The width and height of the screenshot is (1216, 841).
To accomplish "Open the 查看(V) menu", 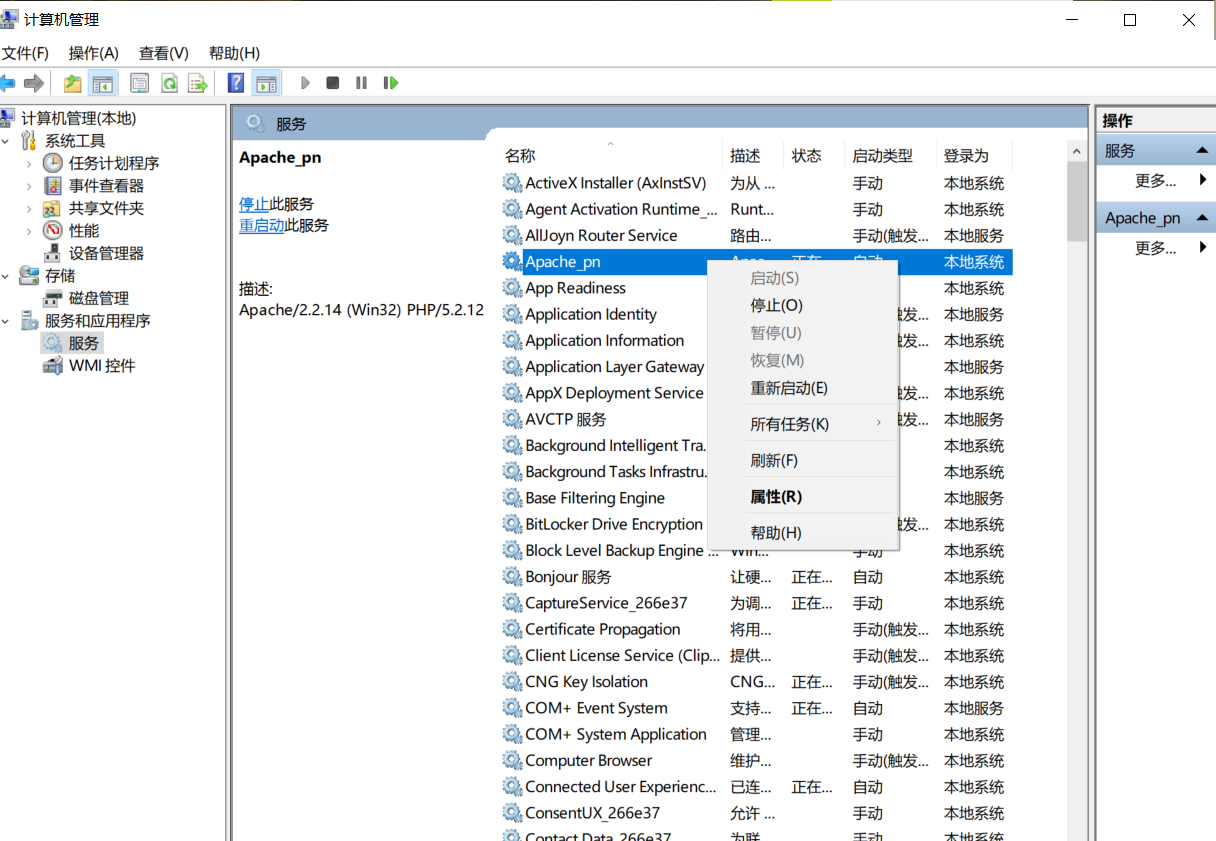I will 164,53.
